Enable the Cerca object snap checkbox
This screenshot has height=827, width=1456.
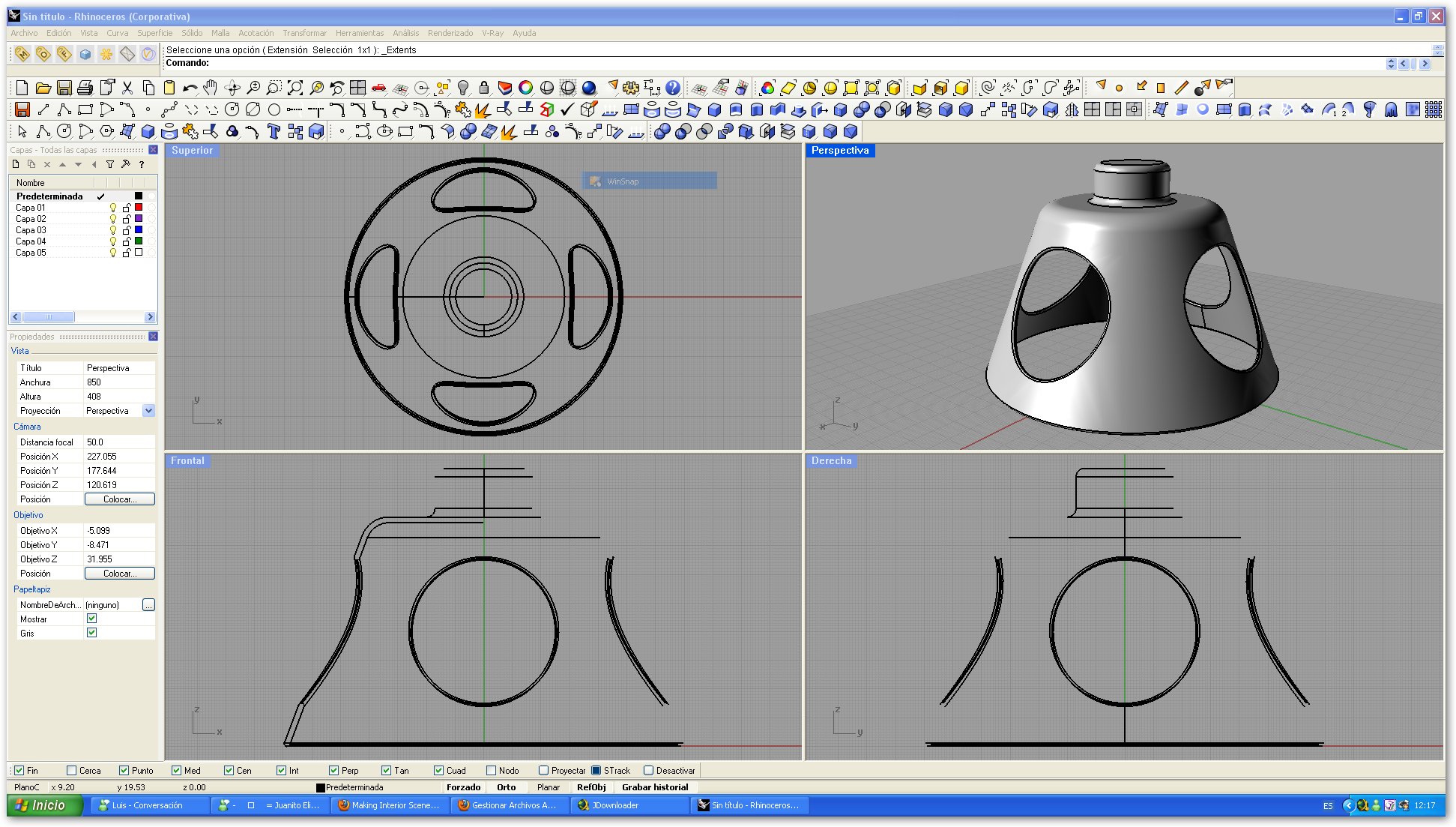(72, 770)
